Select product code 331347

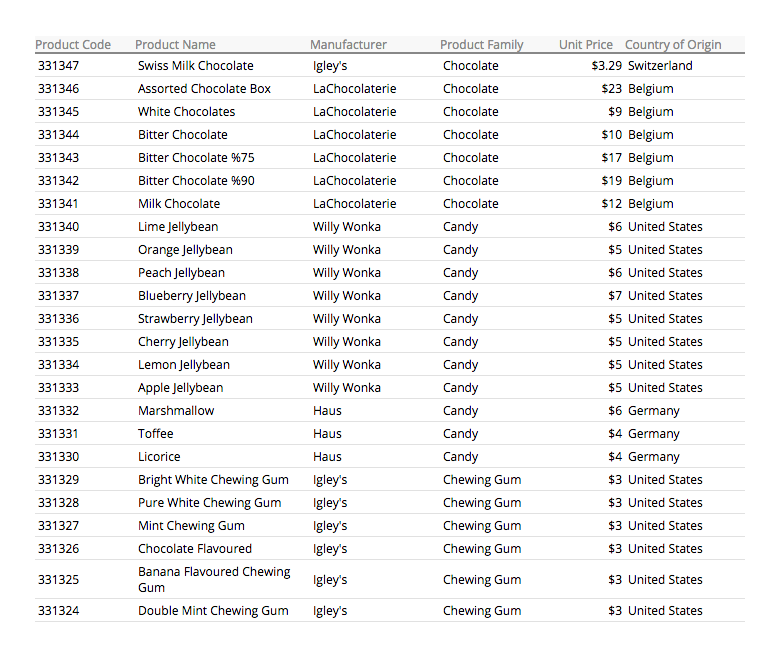[59, 65]
